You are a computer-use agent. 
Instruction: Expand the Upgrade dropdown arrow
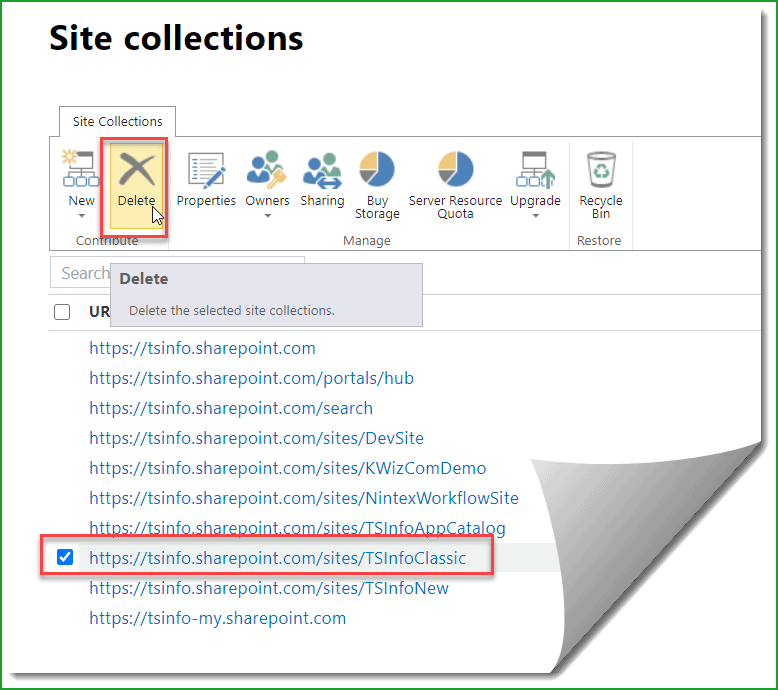tap(535, 216)
